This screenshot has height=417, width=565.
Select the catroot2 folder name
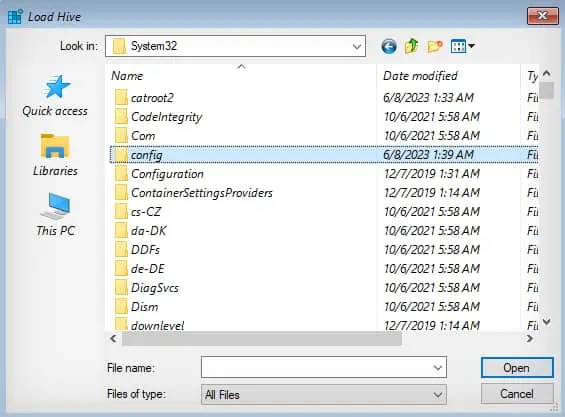pyautogui.click(x=152, y=98)
